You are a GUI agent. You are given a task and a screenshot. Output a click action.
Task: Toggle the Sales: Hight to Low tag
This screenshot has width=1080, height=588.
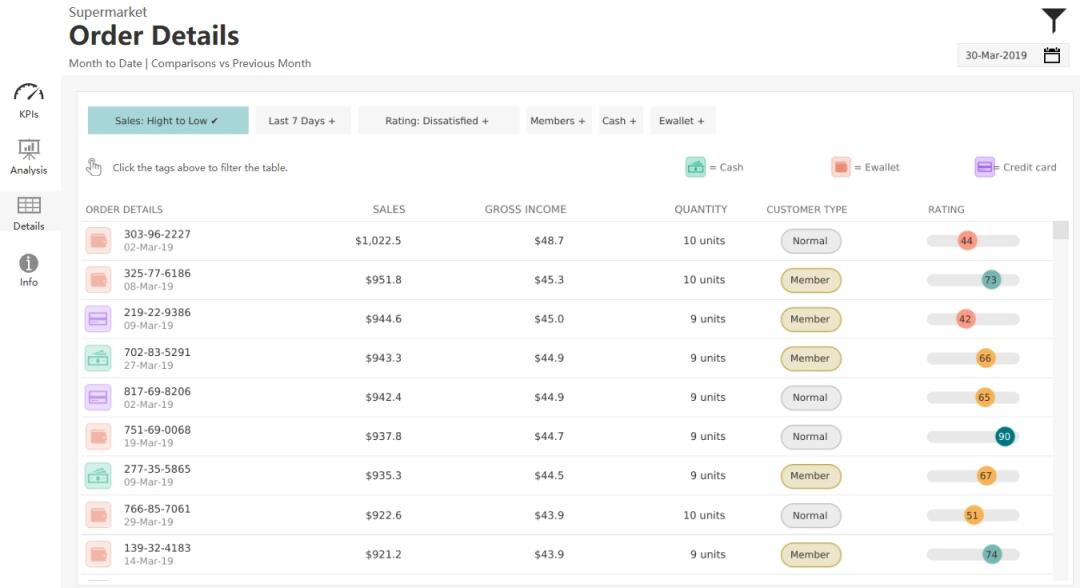click(x=168, y=120)
